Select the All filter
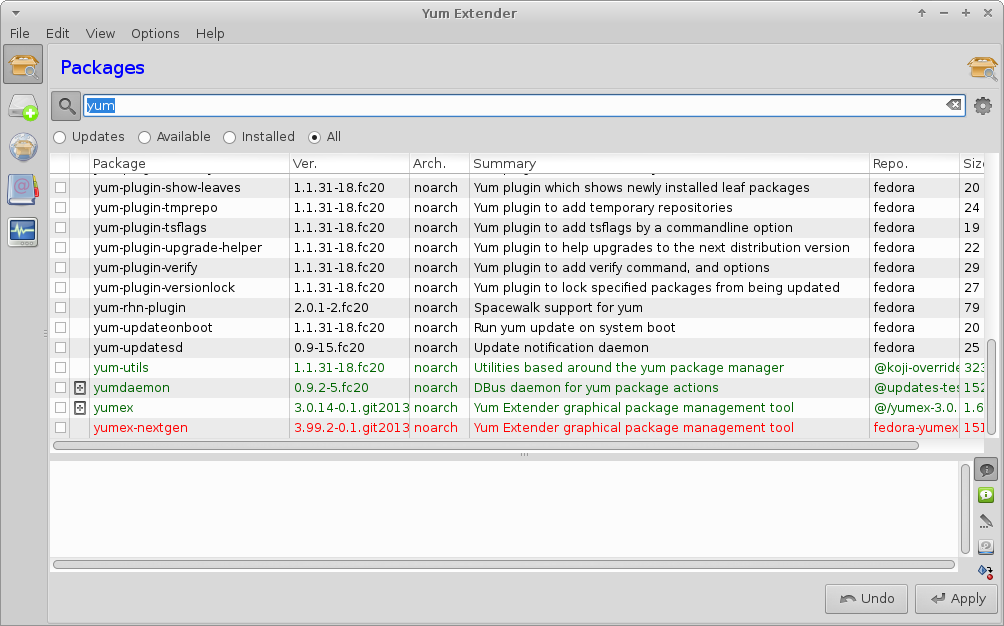Image resolution: width=1004 pixels, height=626 pixels. pyautogui.click(x=325, y=137)
